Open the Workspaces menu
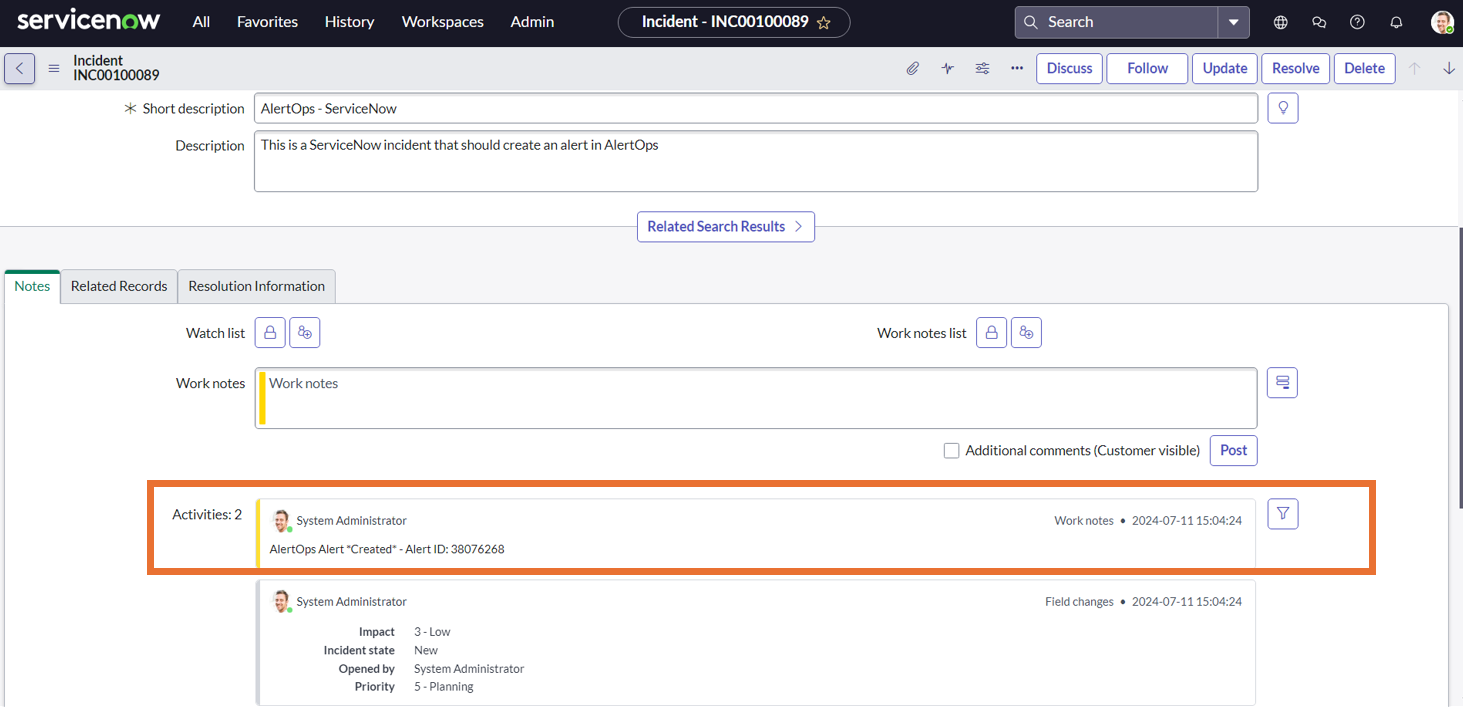This screenshot has height=707, width=1463. pyautogui.click(x=442, y=21)
